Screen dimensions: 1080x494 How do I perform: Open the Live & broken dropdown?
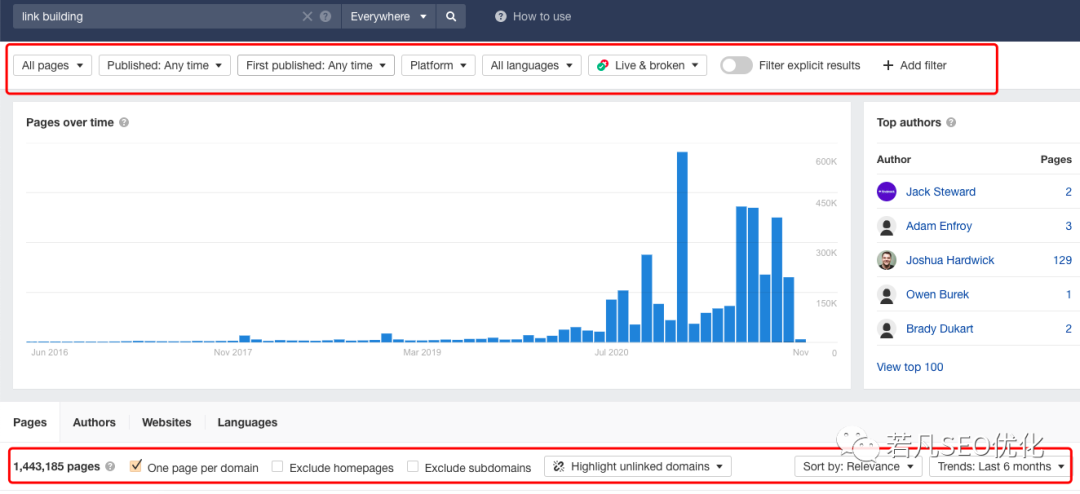(647, 66)
